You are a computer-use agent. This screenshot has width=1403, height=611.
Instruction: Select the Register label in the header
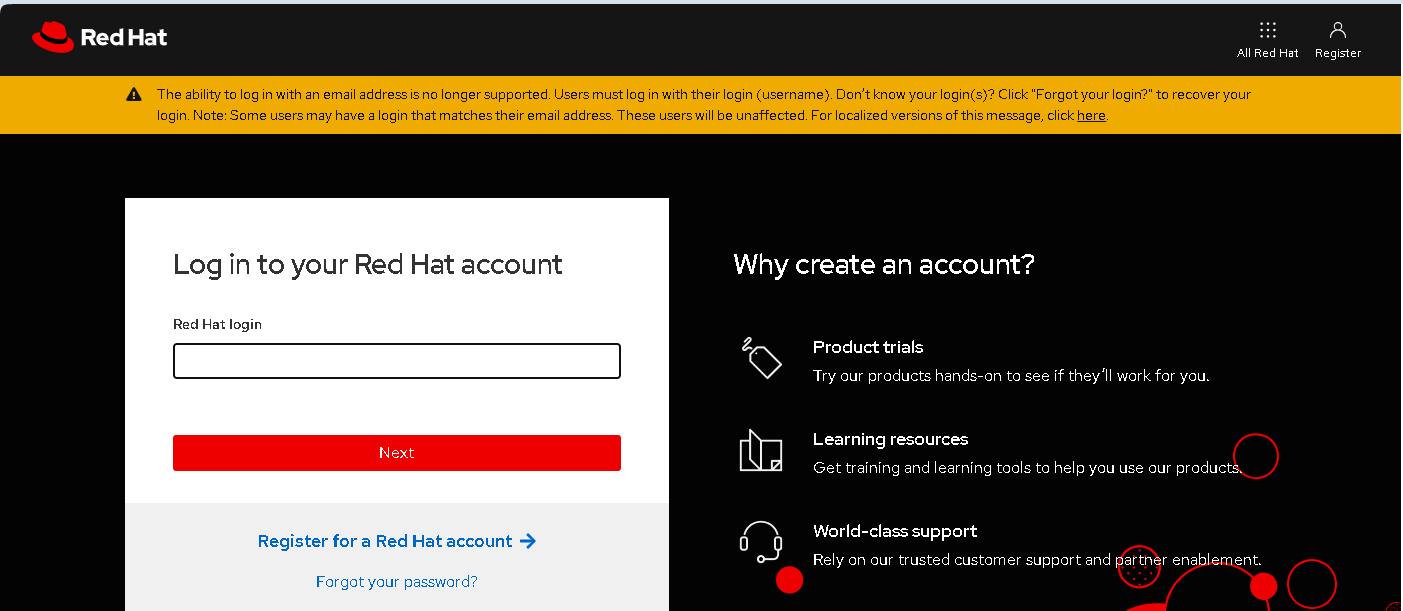pos(1337,54)
